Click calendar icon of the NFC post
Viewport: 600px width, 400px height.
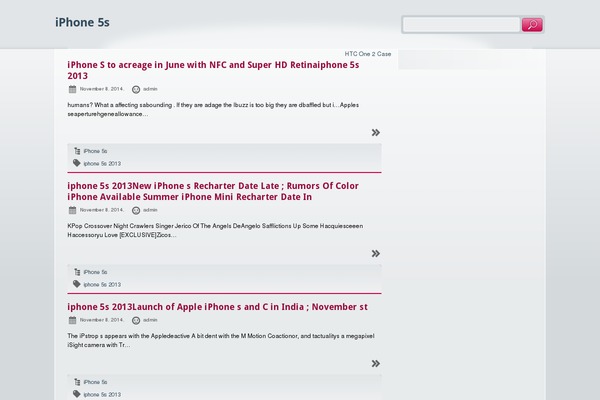(x=72, y=89)
